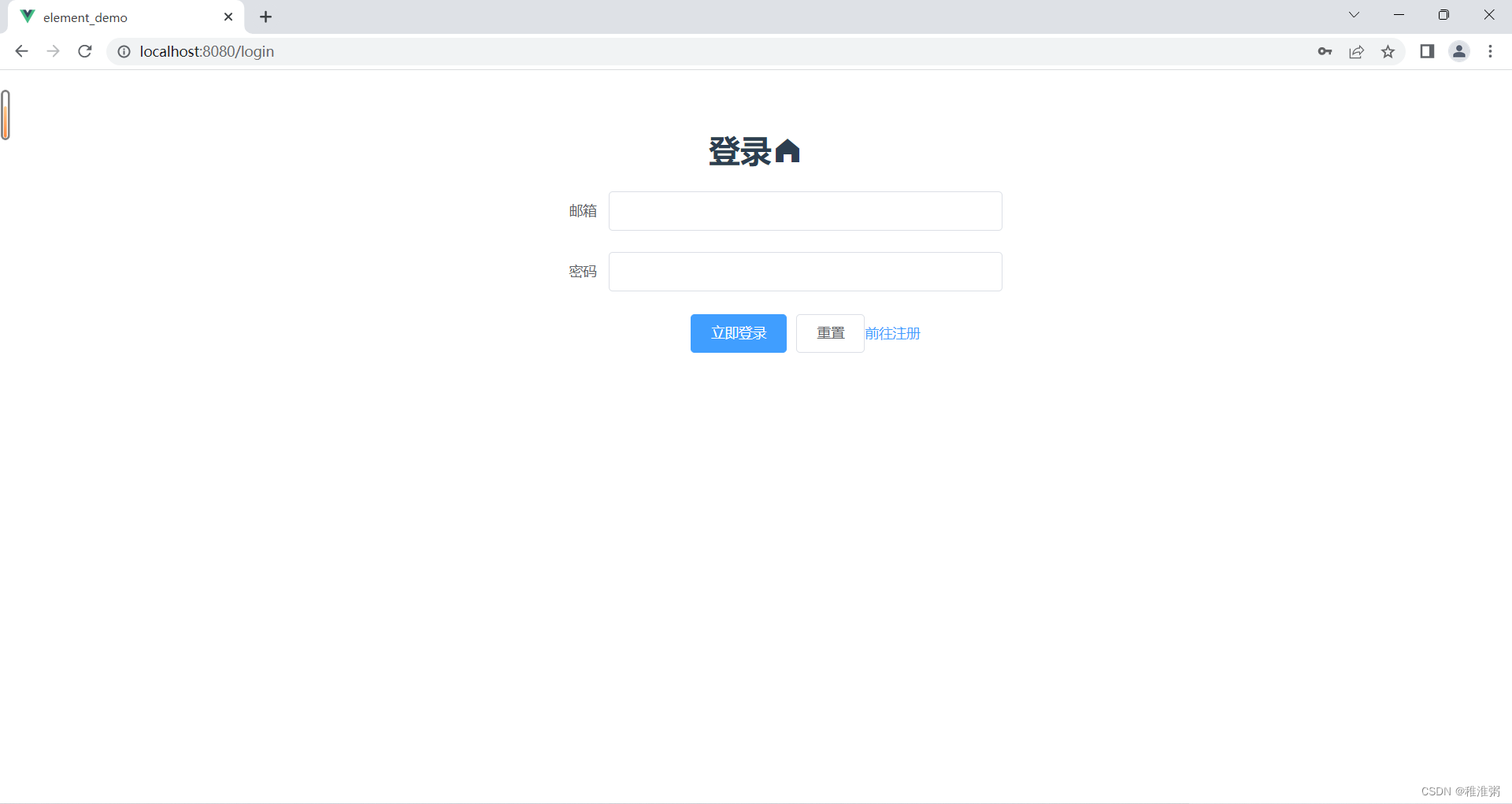This screenshot has height=804, width=1512.
Task: Reload the current page
Action: [84, 51]
